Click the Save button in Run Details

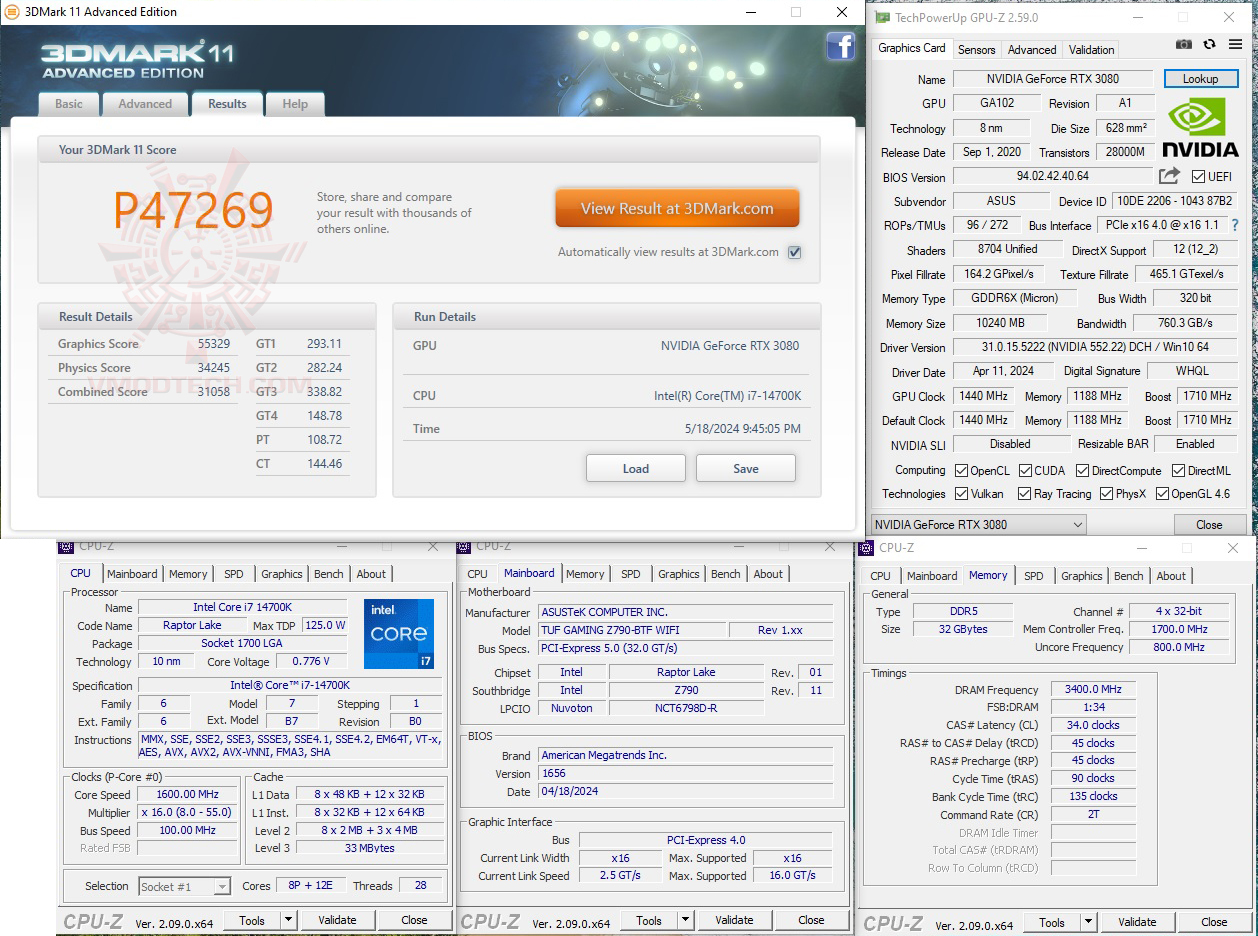point(746,468)
